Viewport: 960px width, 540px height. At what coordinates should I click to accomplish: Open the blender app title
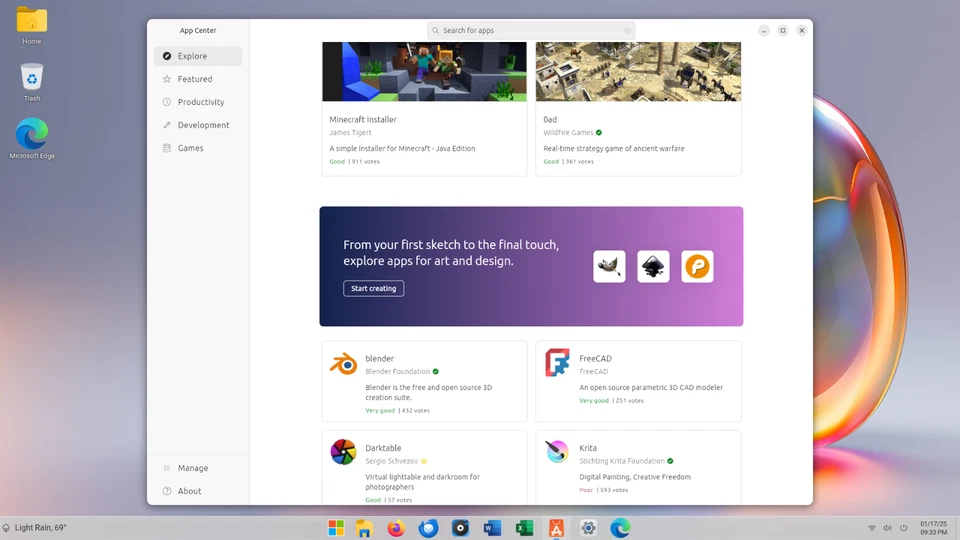380,359
